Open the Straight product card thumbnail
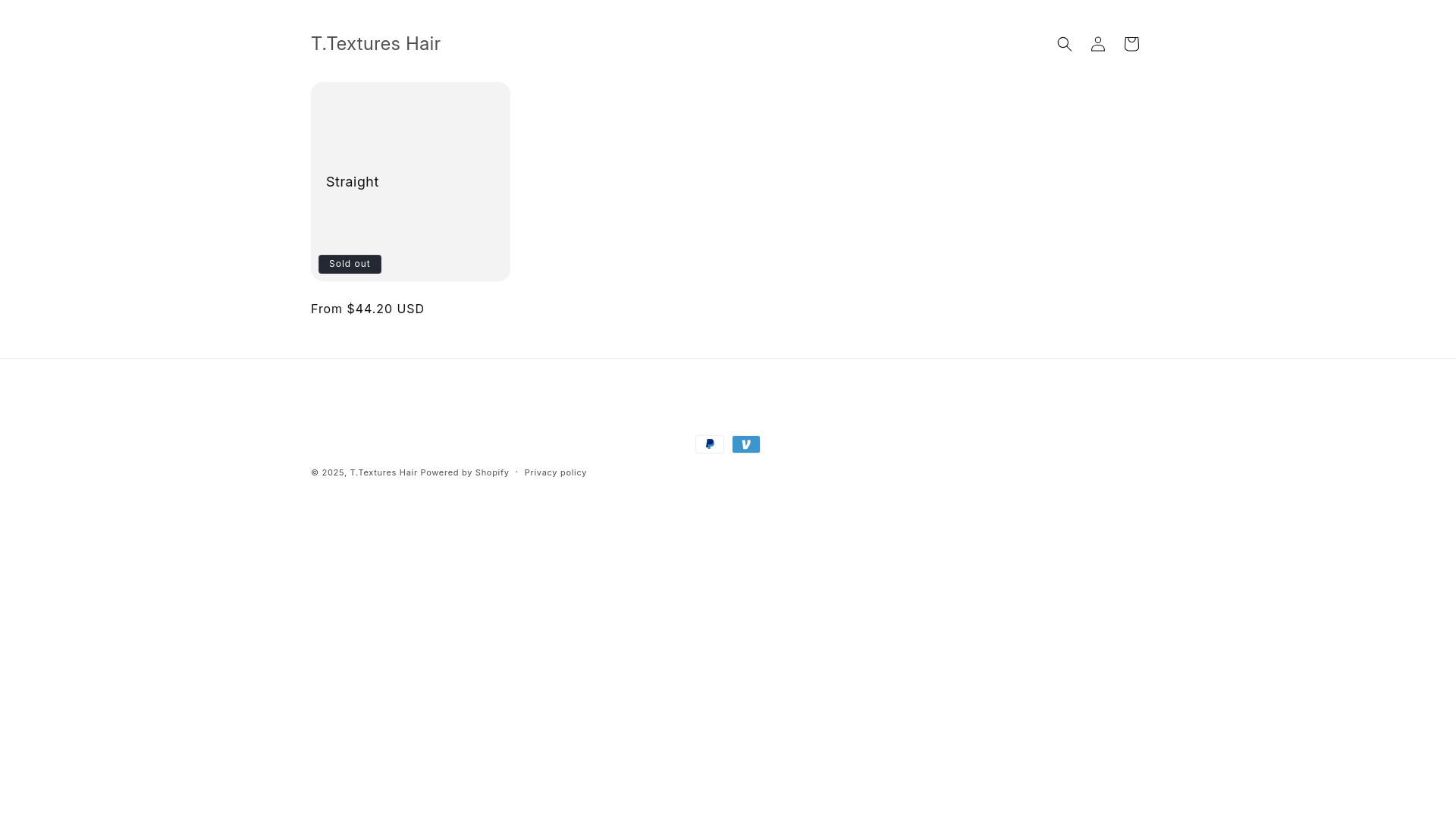This screenshot has width=1456, height=819. pos(410,181)
